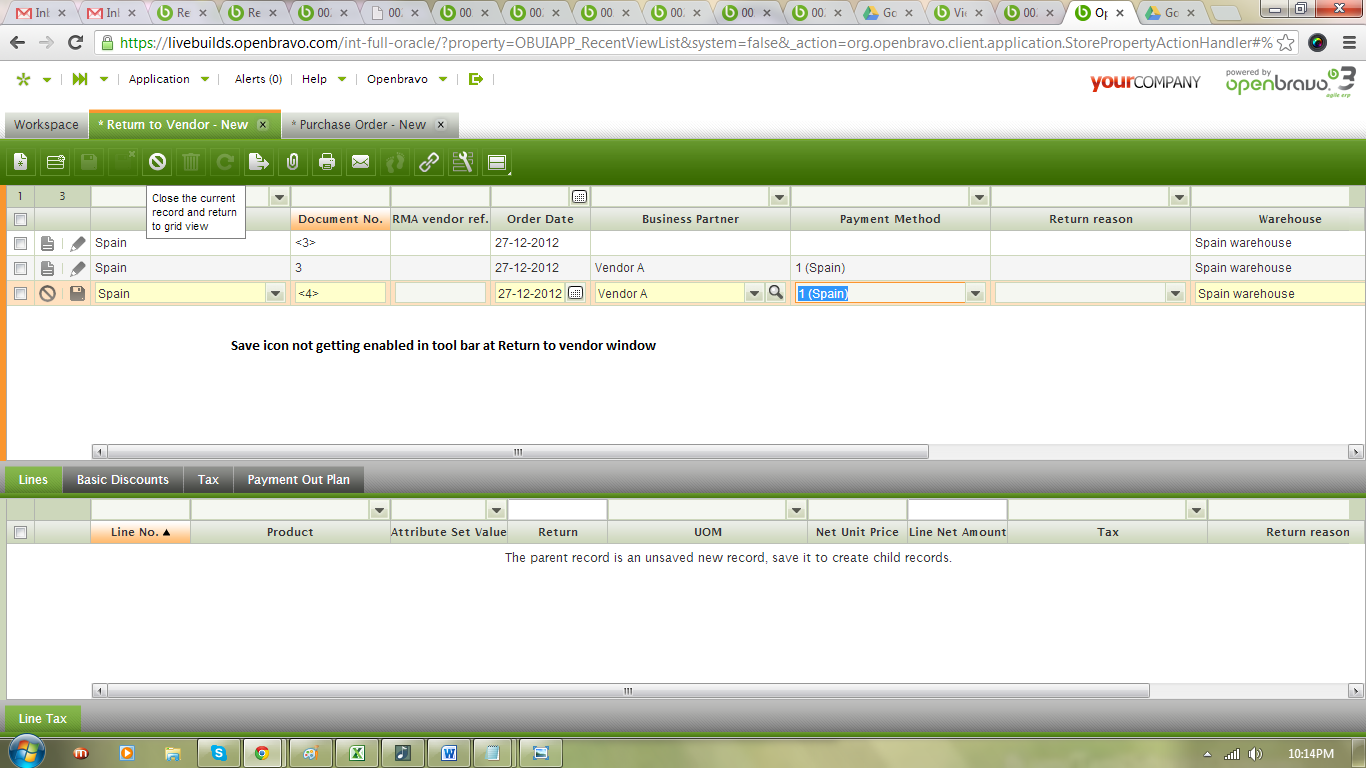Open Alerts (0)
This screenshot has width=1366, height=768.
coord(258,79)
